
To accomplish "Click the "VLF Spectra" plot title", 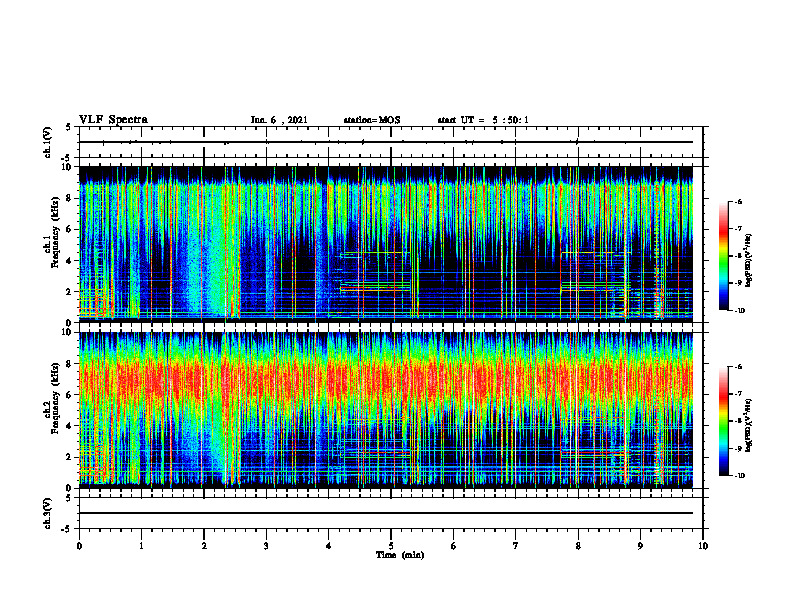I will click(x=113, y=120).
